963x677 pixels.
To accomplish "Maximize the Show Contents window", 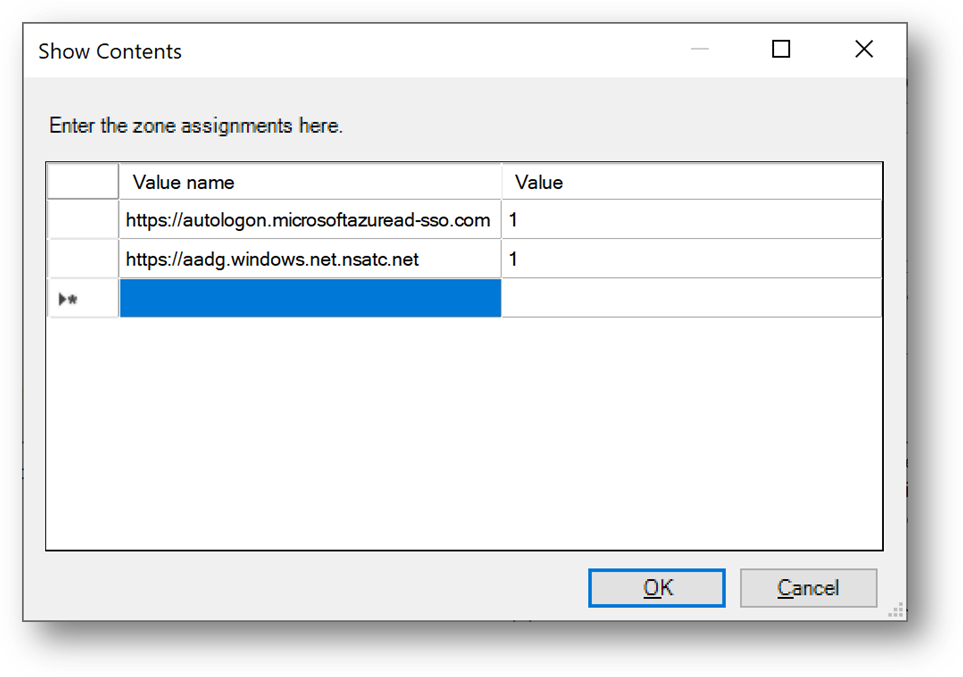I will coord(781,50).
